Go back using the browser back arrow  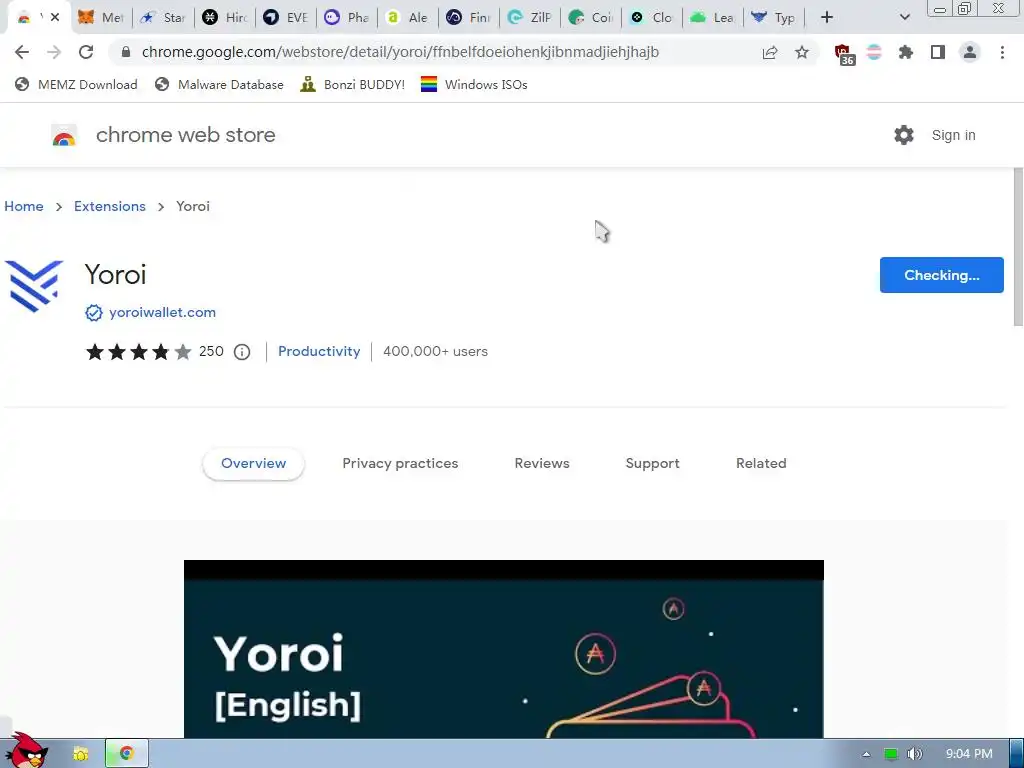click(22, 52)
